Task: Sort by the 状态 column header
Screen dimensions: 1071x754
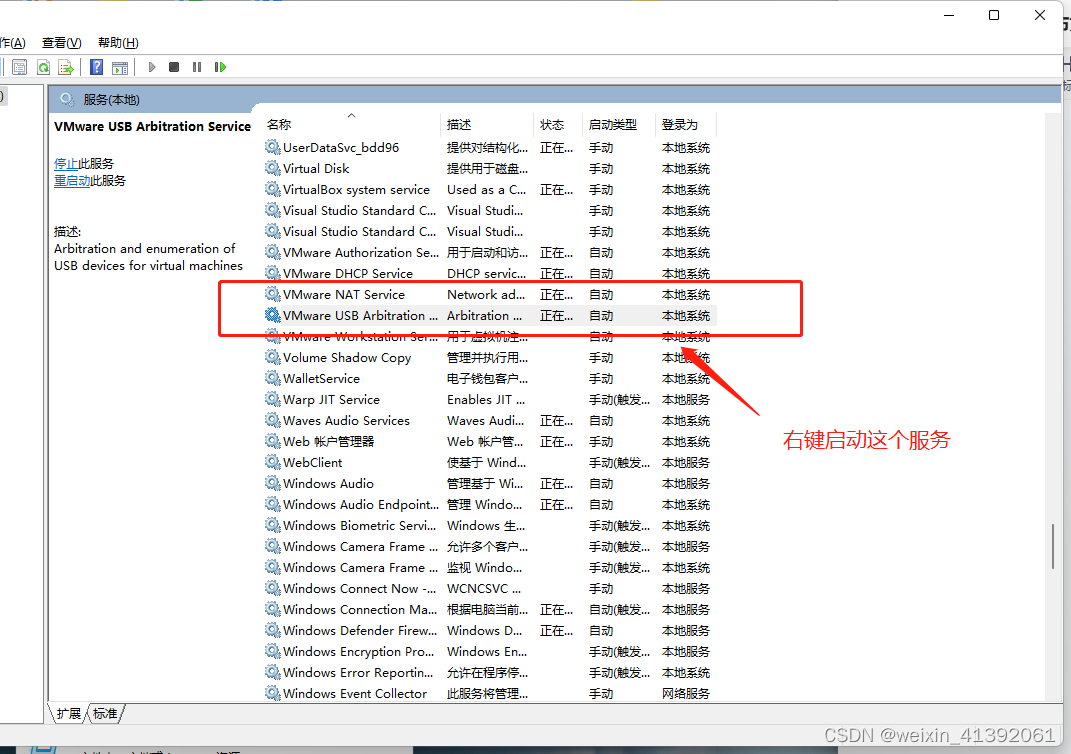Action: [558, 124]
